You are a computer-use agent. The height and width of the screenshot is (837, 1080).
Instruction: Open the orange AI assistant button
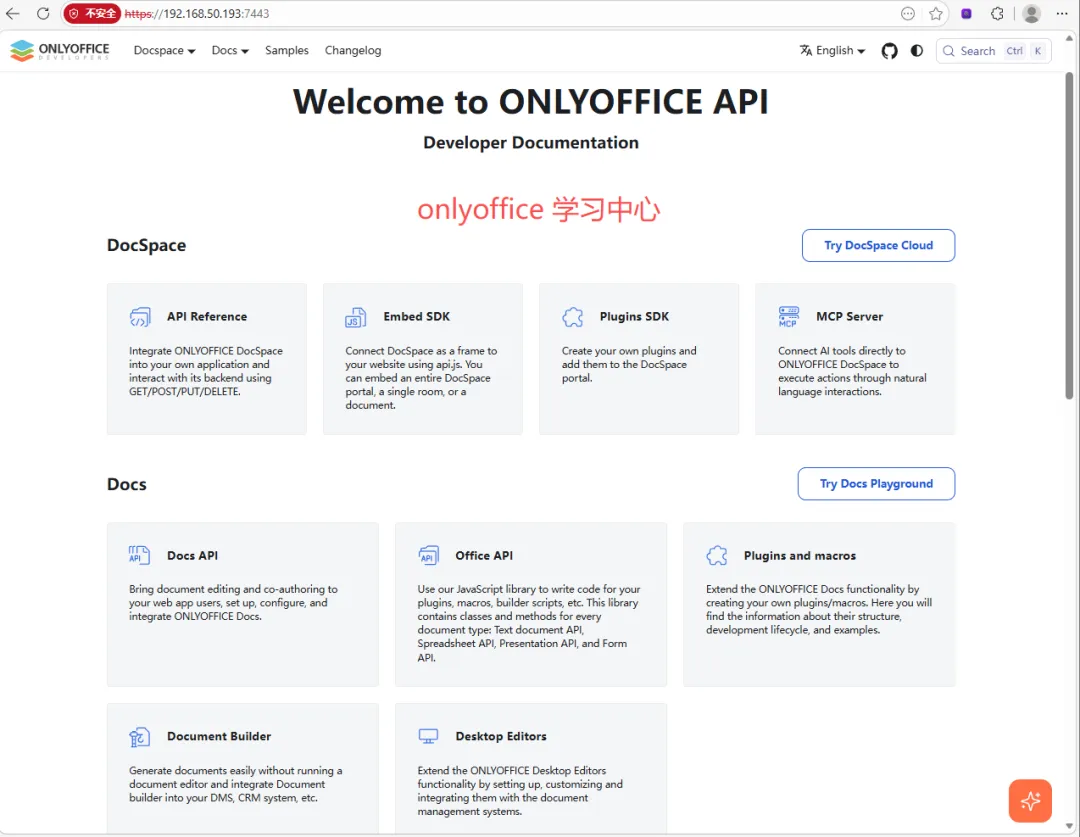1030,800
